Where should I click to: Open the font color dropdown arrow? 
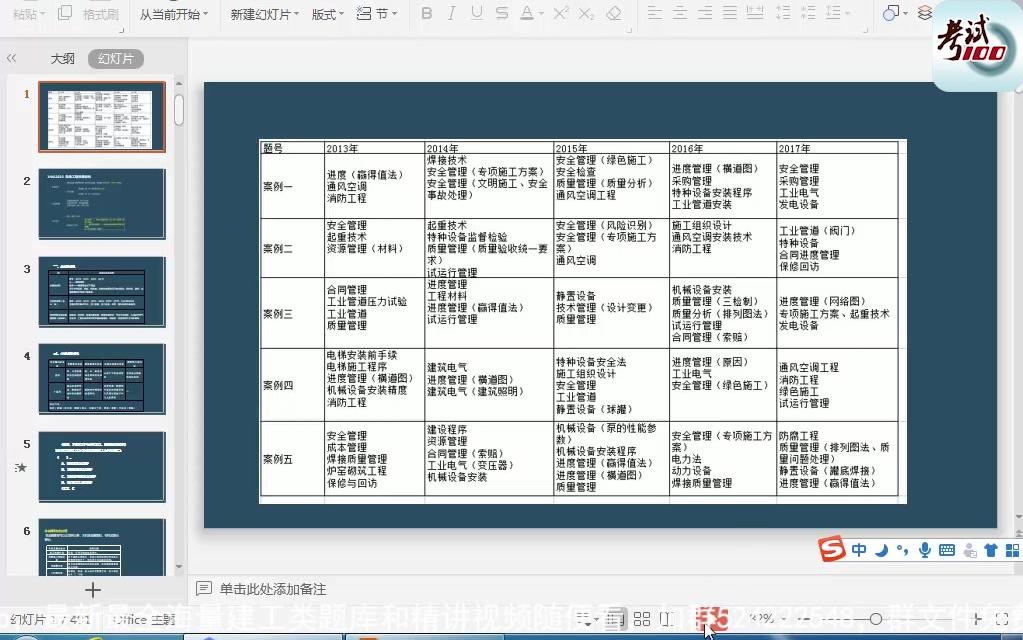click(x=541, y=13)
